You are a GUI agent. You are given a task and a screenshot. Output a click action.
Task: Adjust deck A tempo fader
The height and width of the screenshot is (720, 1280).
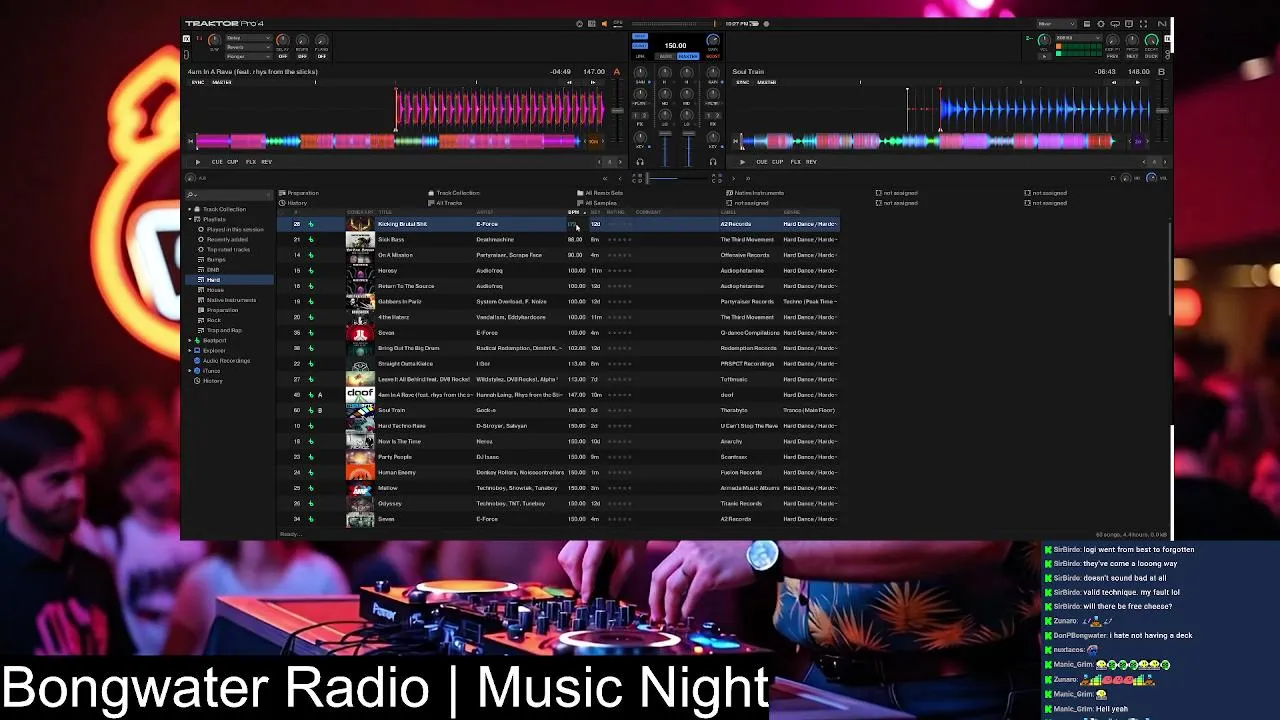coord(616,110)
